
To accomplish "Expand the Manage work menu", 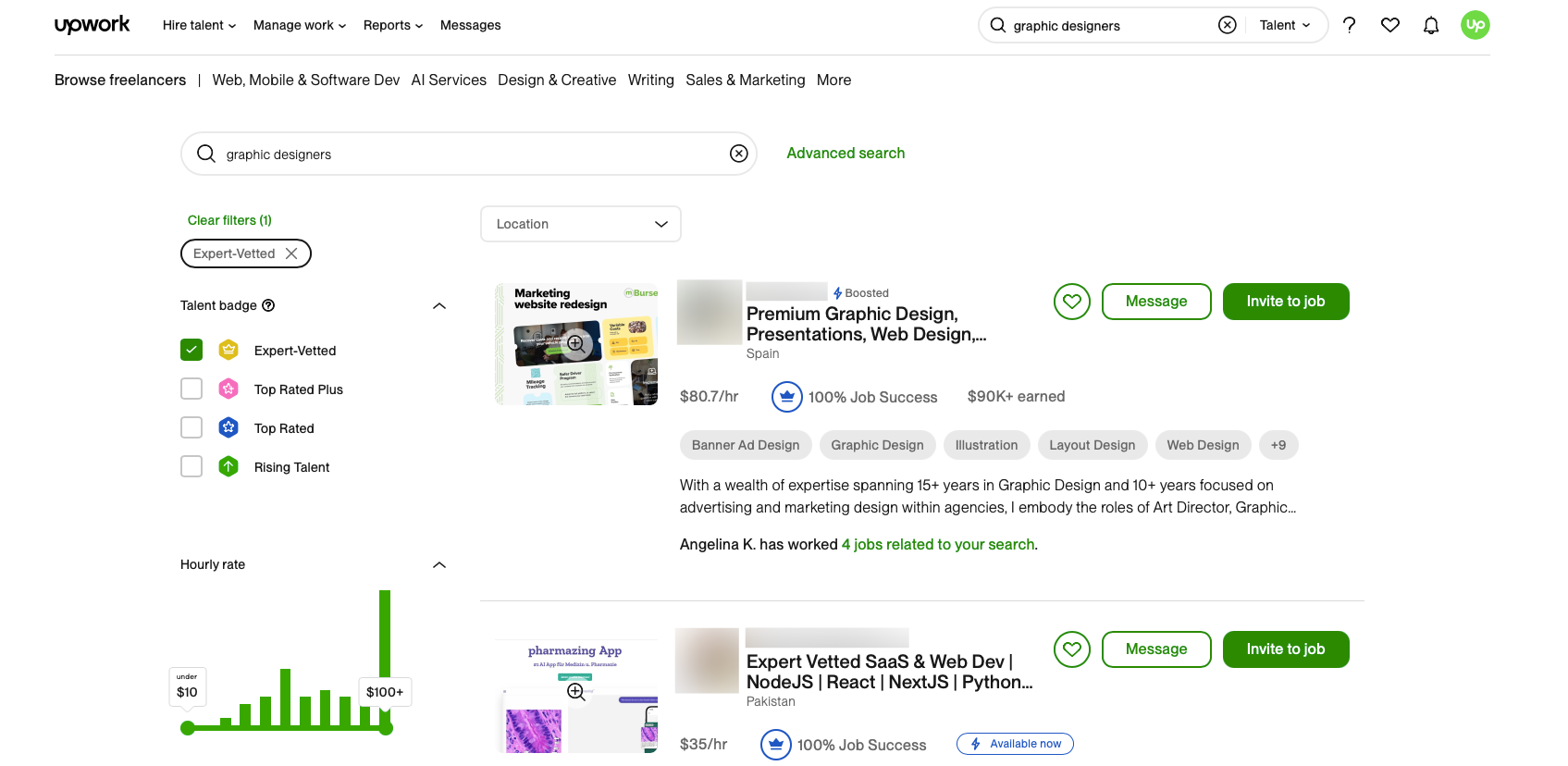I will tap(300, 25).
